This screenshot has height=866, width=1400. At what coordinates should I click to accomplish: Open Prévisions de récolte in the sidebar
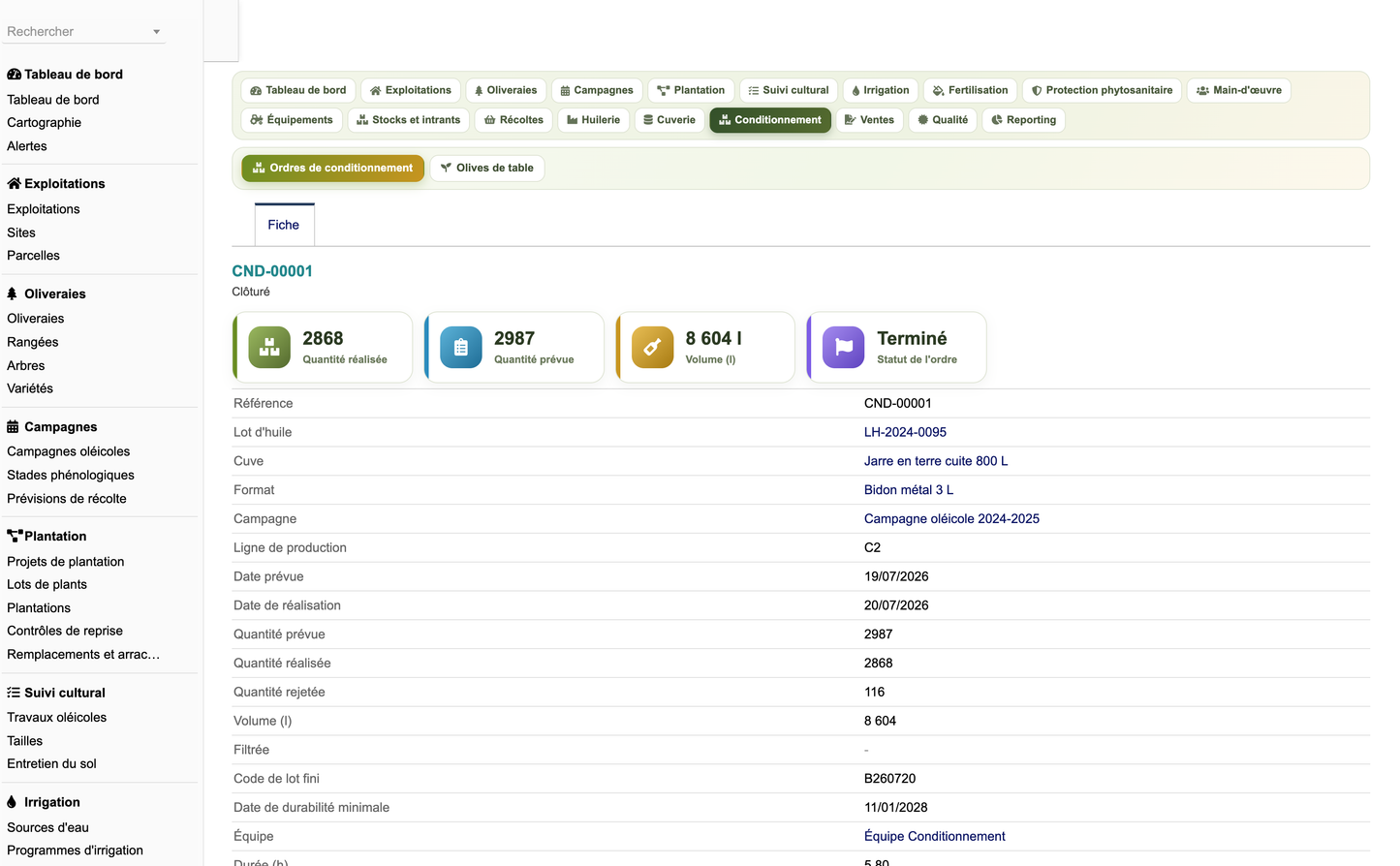click(67, 499)
